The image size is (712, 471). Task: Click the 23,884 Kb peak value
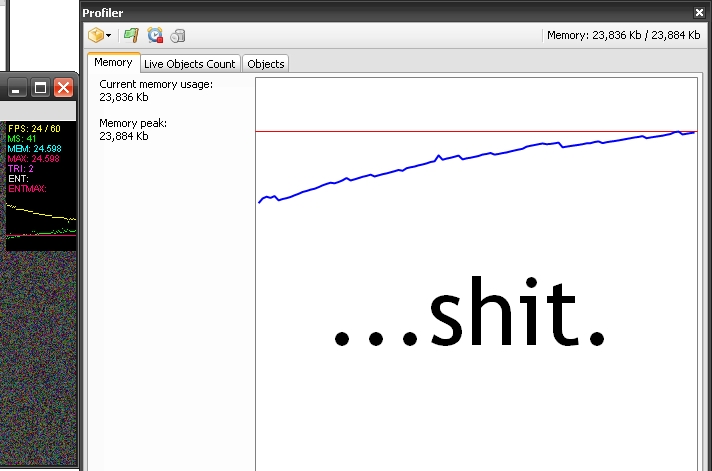coord(124,136)
